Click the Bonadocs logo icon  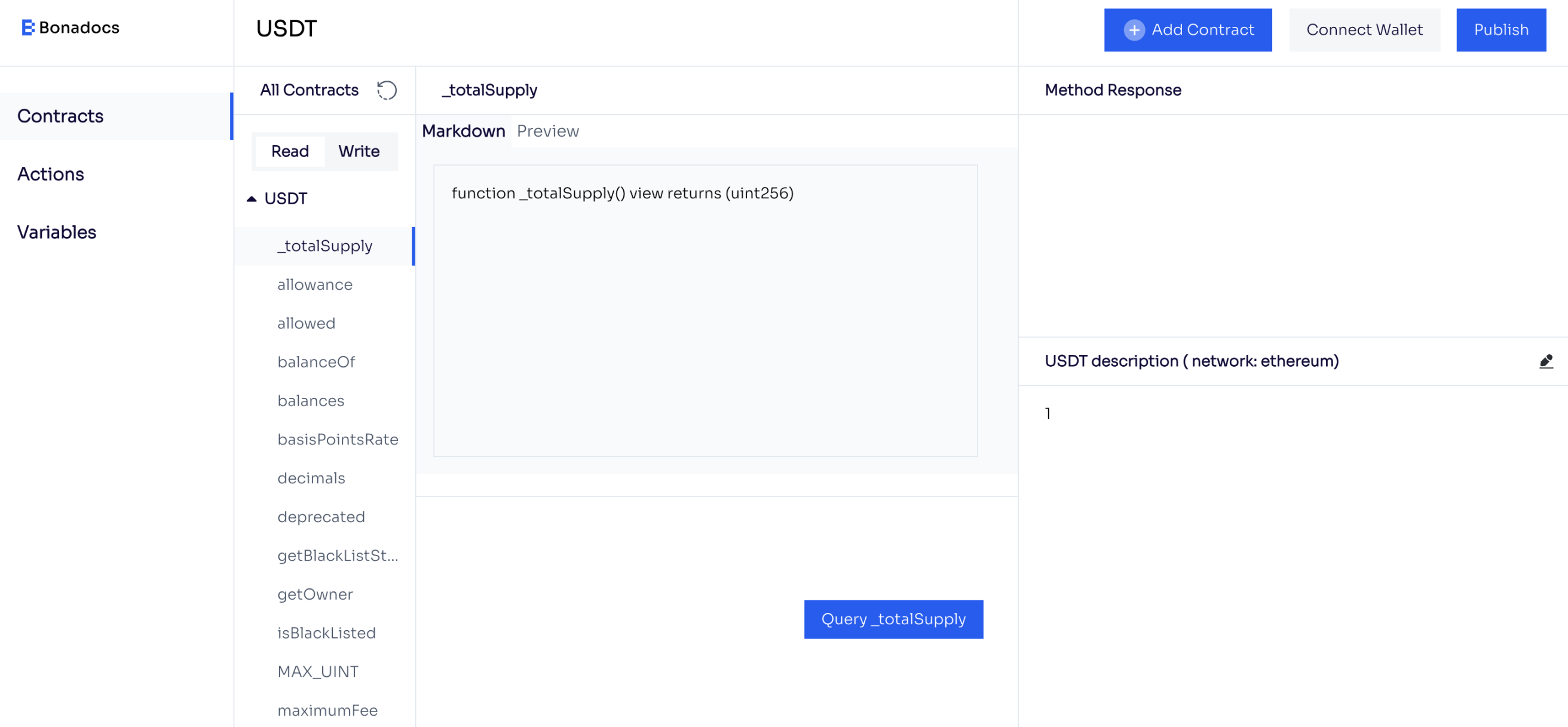tap(28, 27)
